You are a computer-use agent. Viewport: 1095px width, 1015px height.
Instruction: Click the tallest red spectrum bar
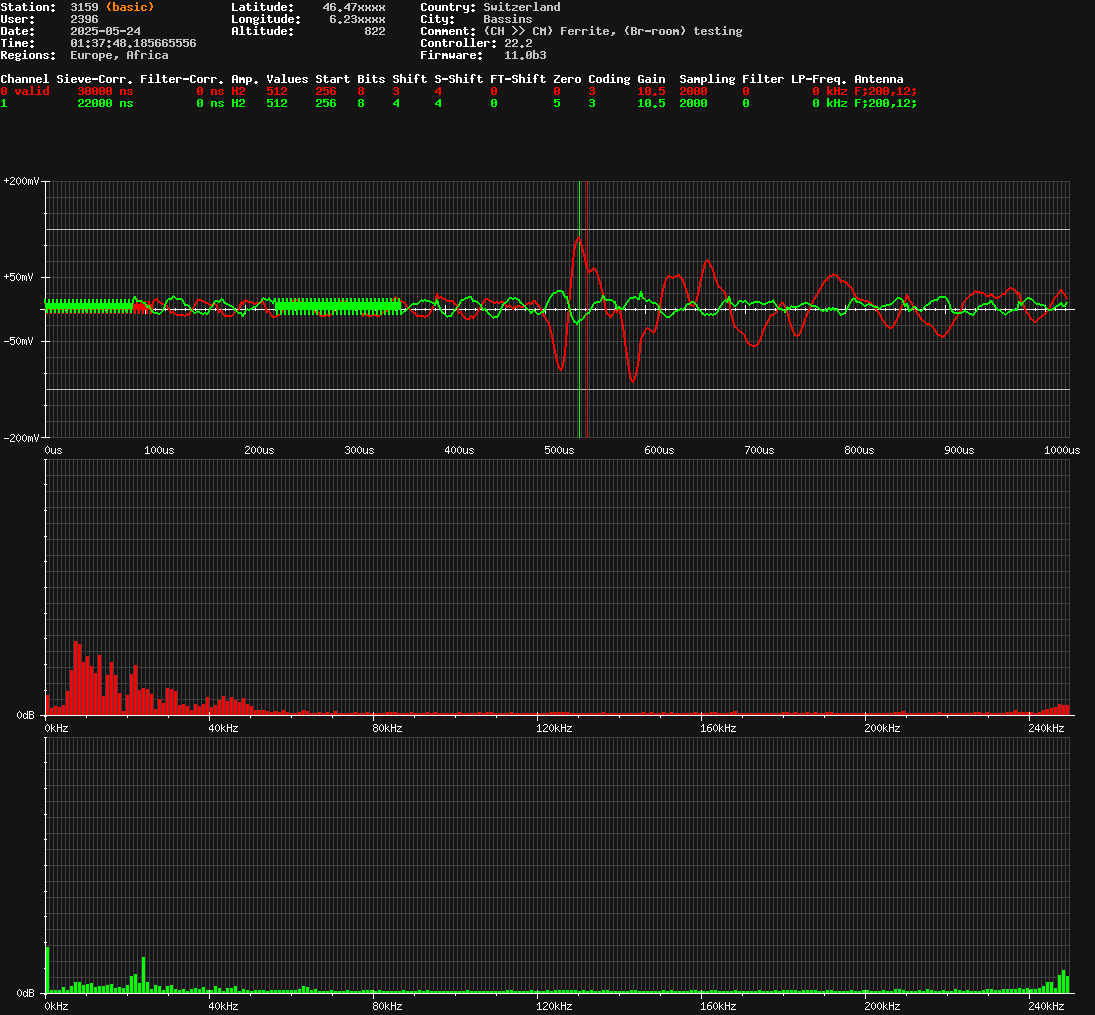click(x=75, y=678)
